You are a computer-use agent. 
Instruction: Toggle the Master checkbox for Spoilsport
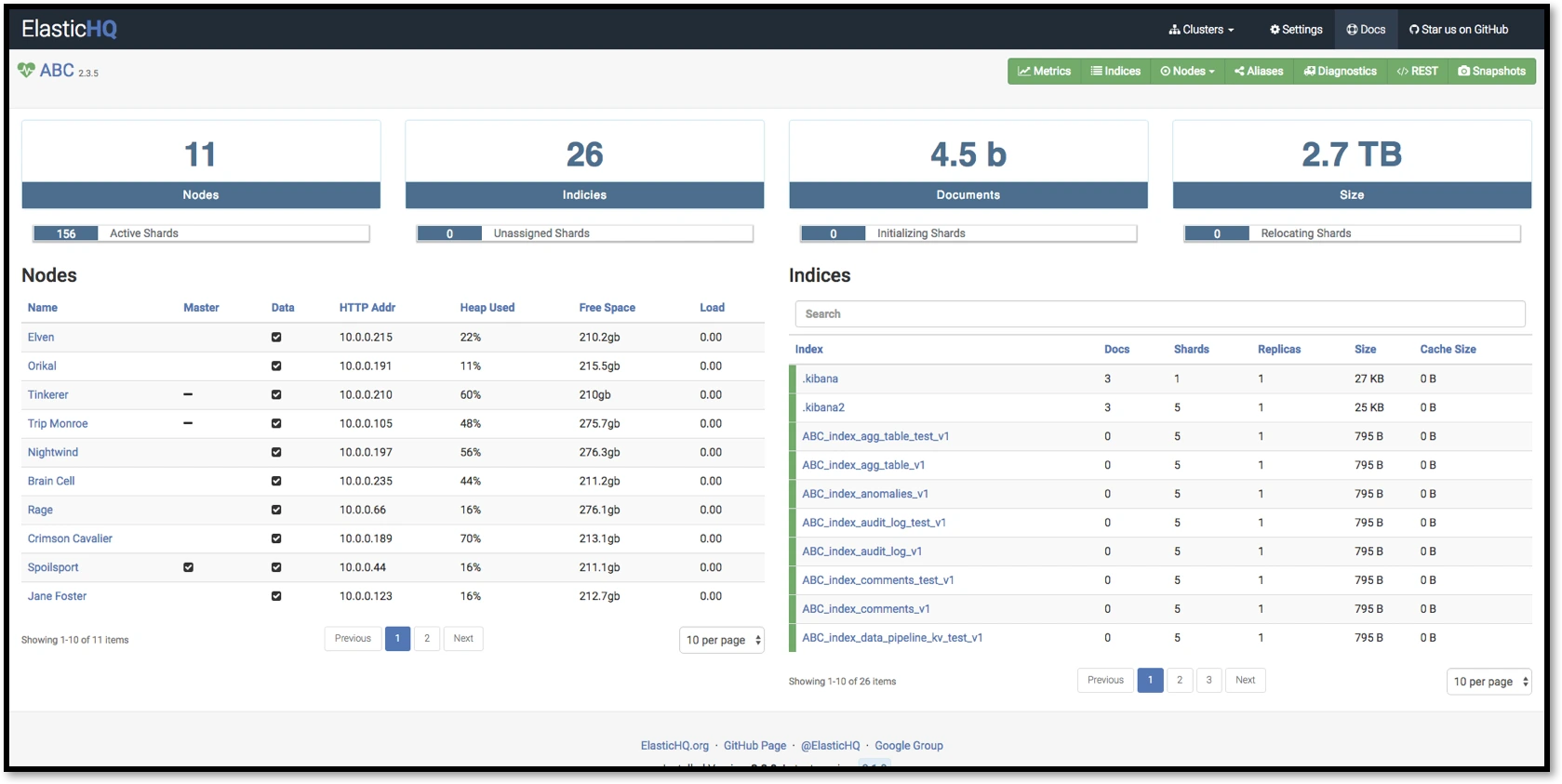pyautogui.click(x=189, y=567)
